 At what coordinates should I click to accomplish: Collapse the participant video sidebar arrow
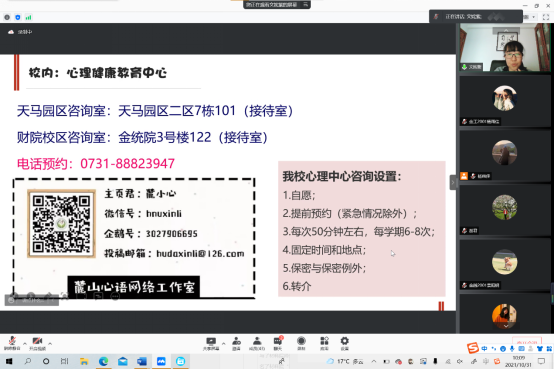point(453,183)
